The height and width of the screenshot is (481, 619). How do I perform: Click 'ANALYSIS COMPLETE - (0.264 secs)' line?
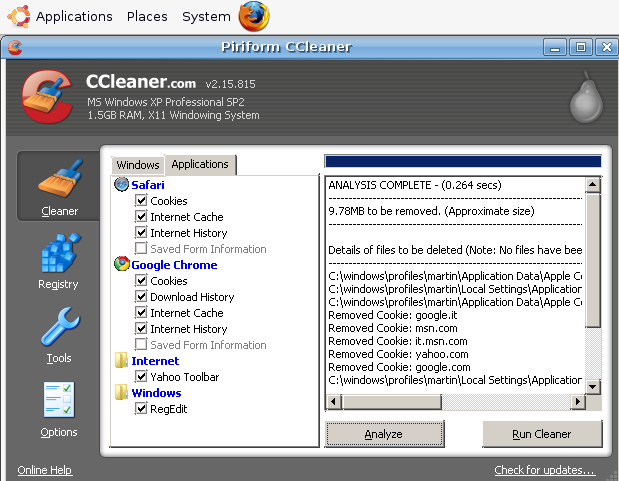point(415,185)
